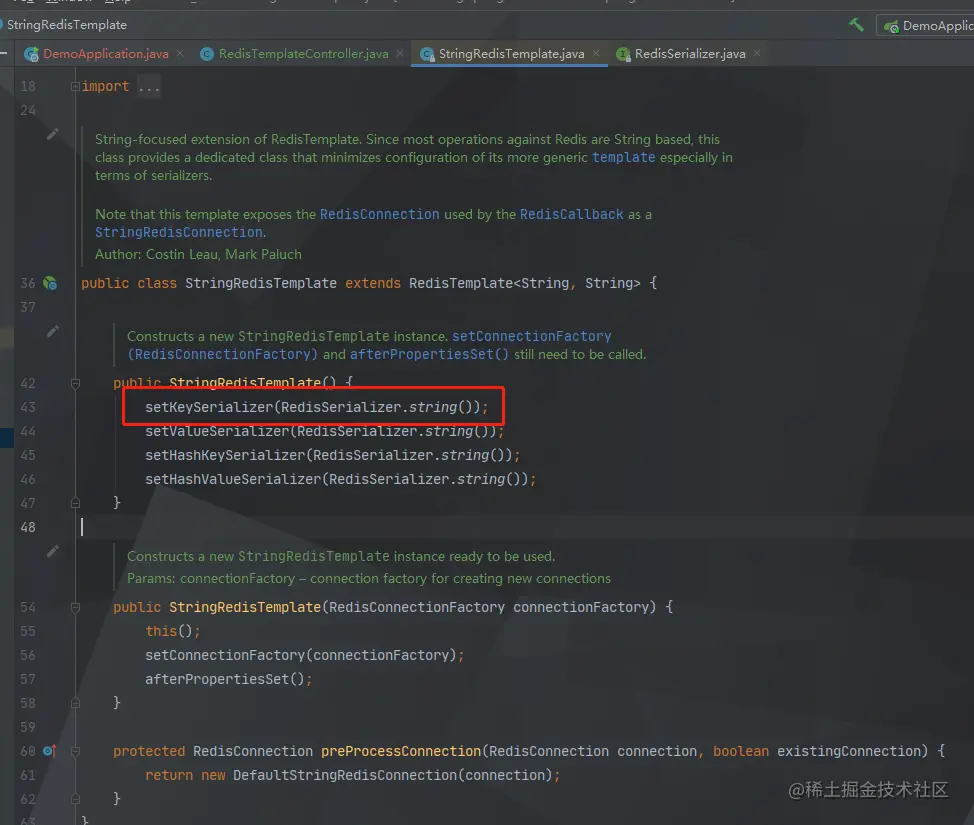The width and height of the screenshot is (974, 825).
Task: Click fold end marker at line 62
Action: click(x=75, y=799)
